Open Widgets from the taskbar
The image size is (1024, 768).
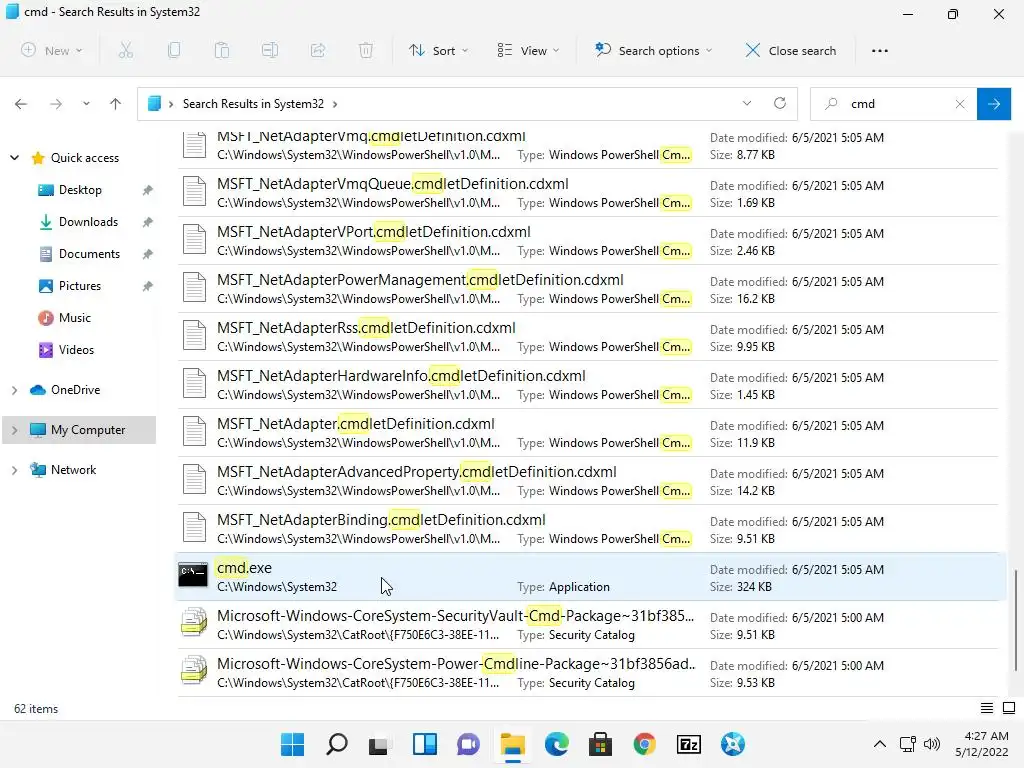(424, 744)
